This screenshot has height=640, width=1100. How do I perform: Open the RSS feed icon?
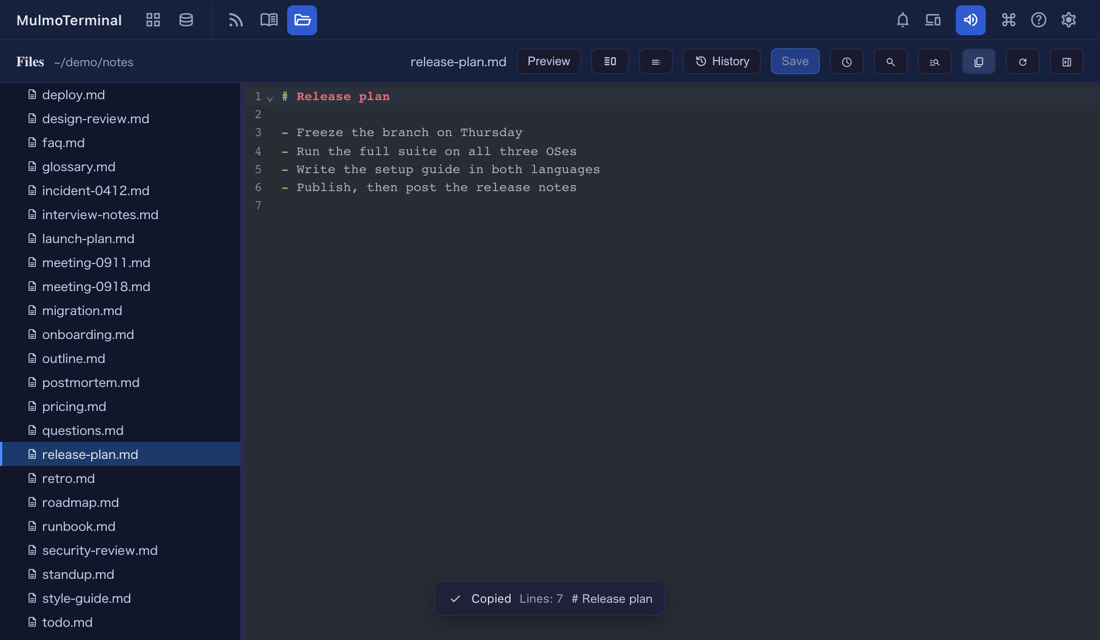[x=236, y=20]
